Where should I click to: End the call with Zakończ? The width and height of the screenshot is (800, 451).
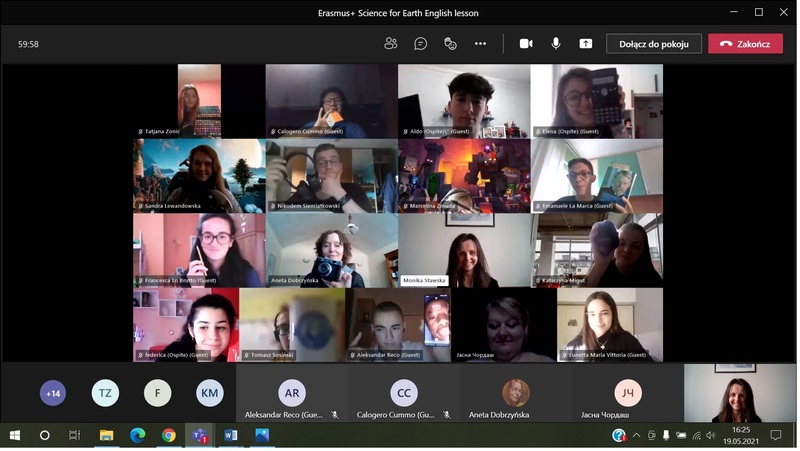[745, 44]
